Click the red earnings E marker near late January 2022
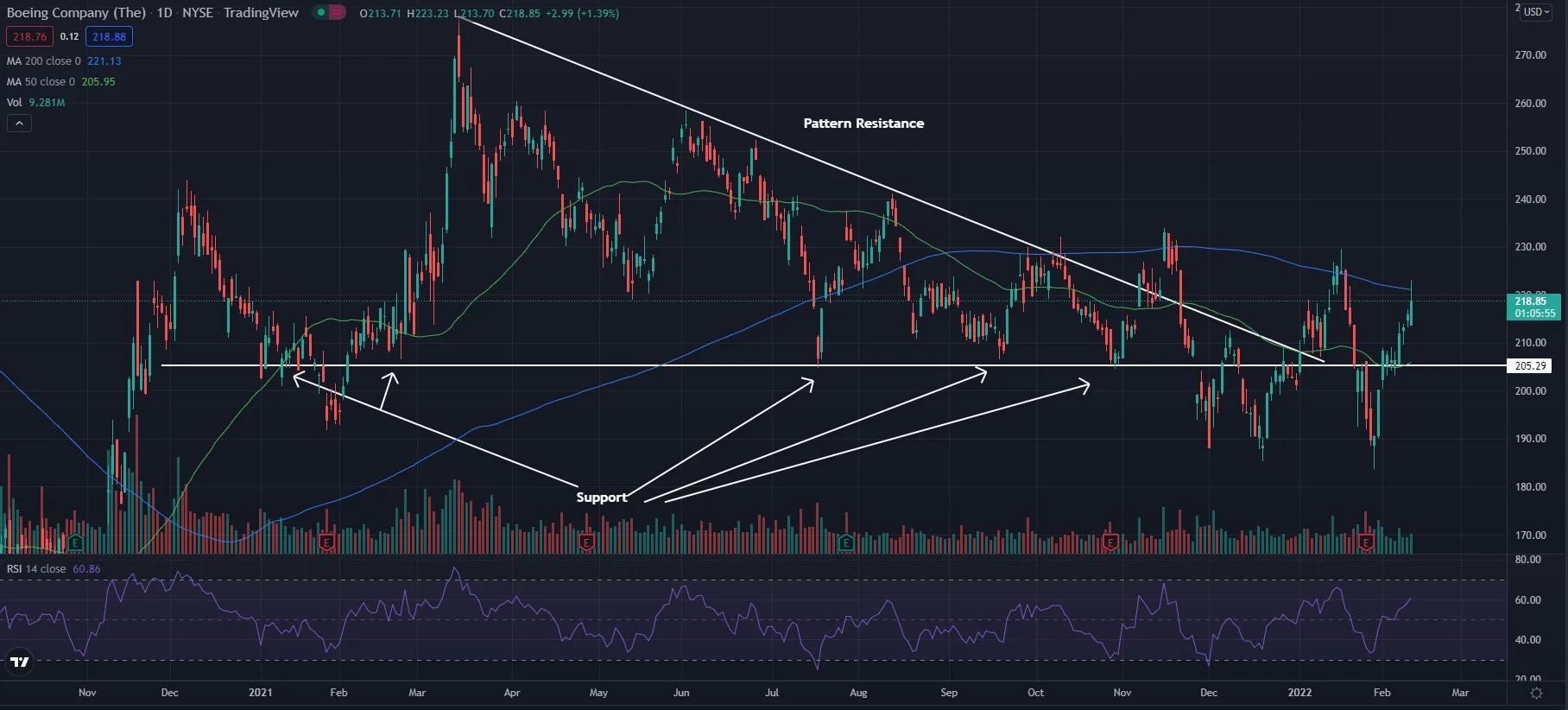 pyautogui.click(x=1366, y=542)
